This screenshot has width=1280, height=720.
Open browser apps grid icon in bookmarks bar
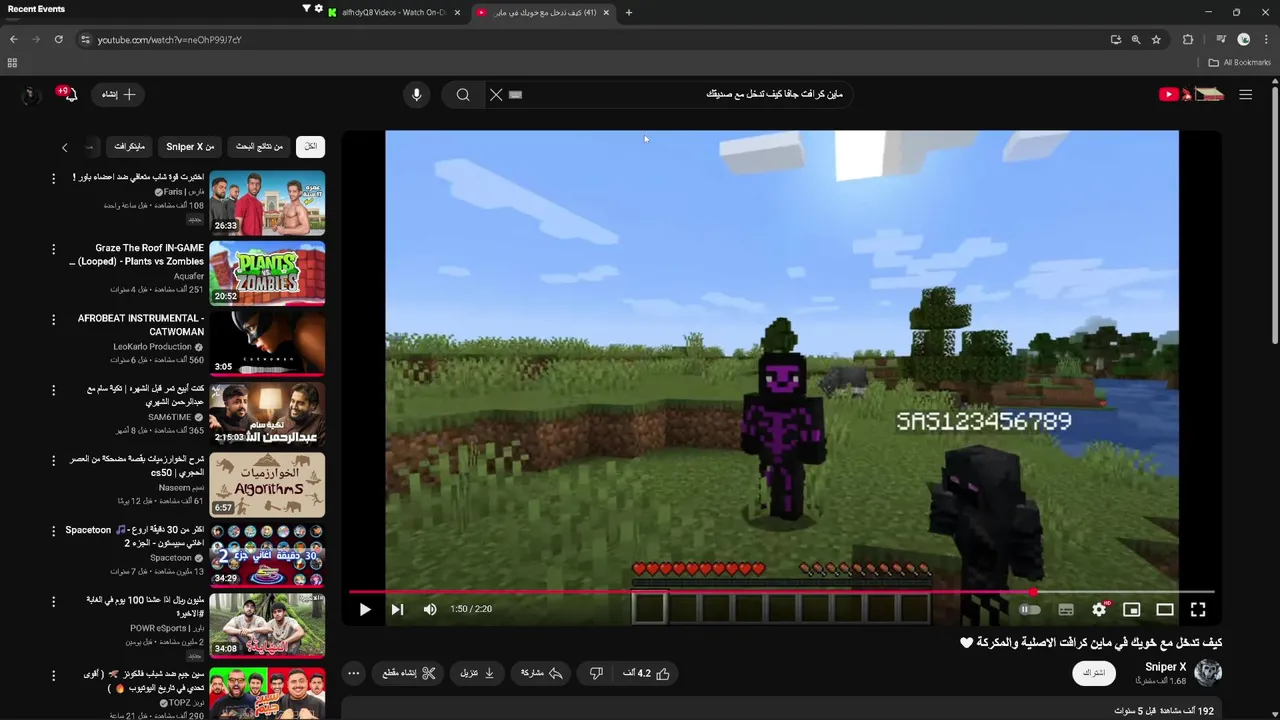12,62
